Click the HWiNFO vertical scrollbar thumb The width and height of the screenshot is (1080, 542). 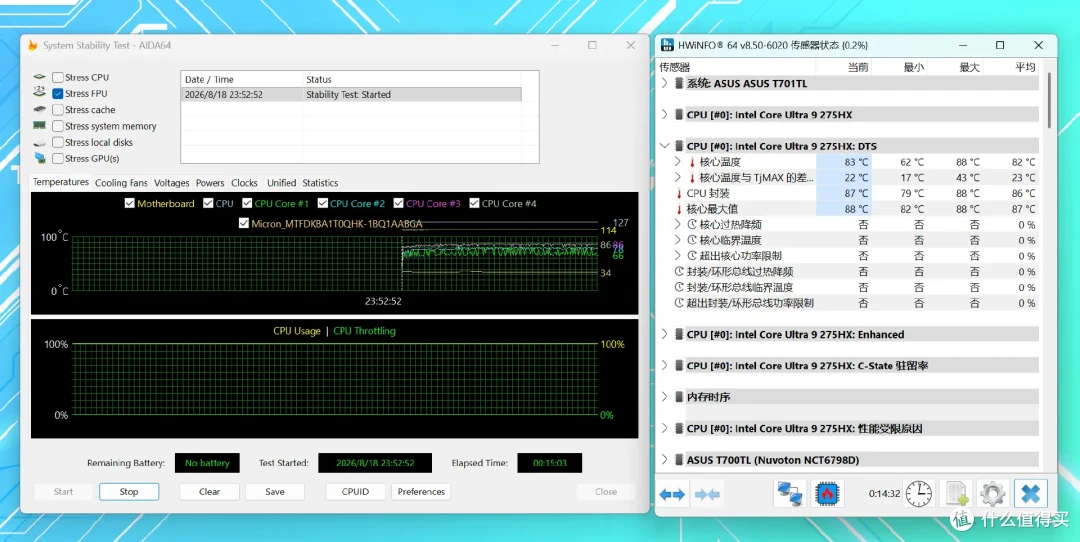[x=1049, y=100]
